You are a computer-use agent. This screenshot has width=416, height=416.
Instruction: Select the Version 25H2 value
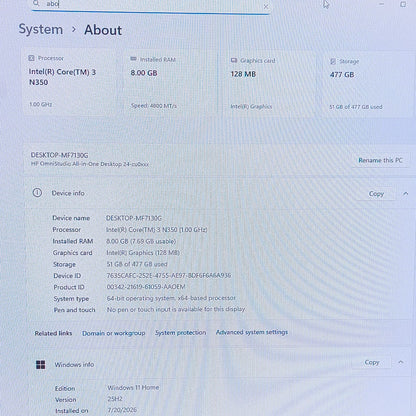(115, 399)
